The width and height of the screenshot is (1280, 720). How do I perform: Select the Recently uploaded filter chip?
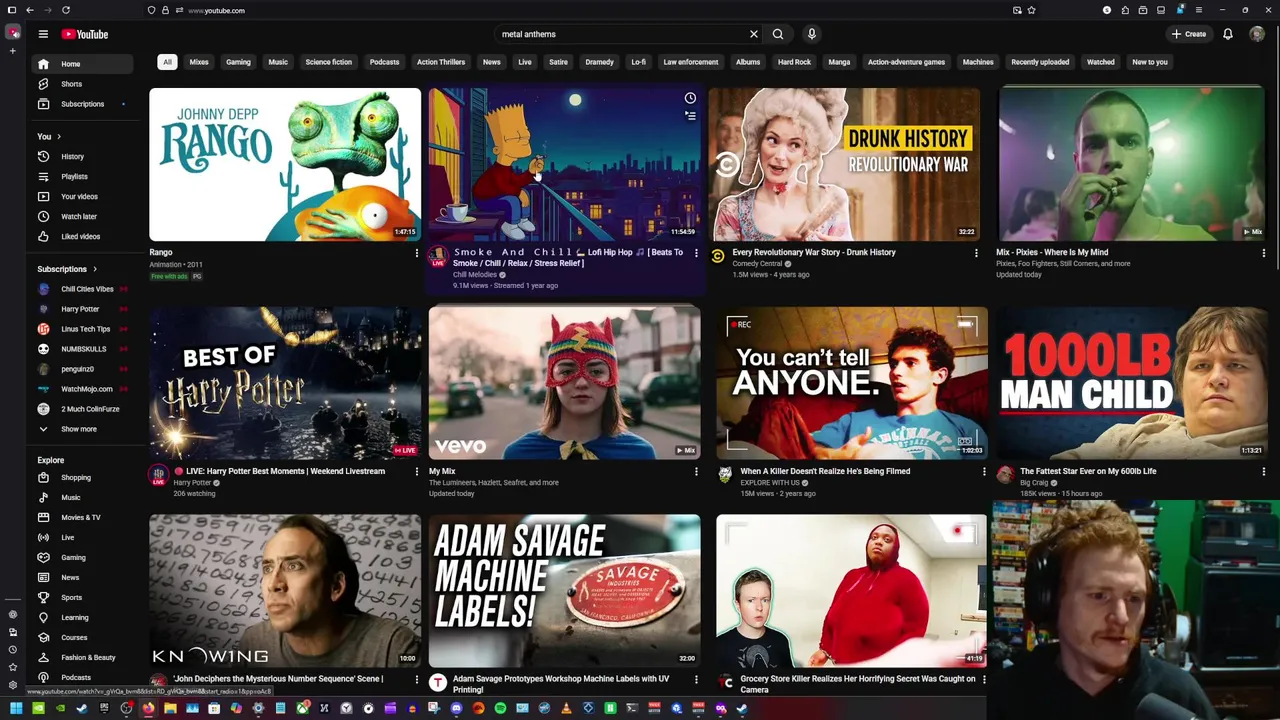coord(1040,62)
